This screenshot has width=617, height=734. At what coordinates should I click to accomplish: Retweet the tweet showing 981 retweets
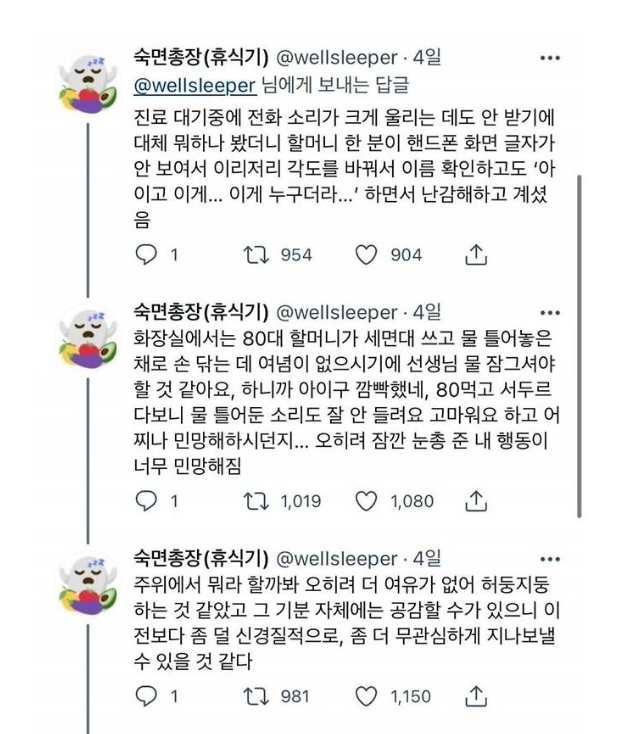[256, 696]
